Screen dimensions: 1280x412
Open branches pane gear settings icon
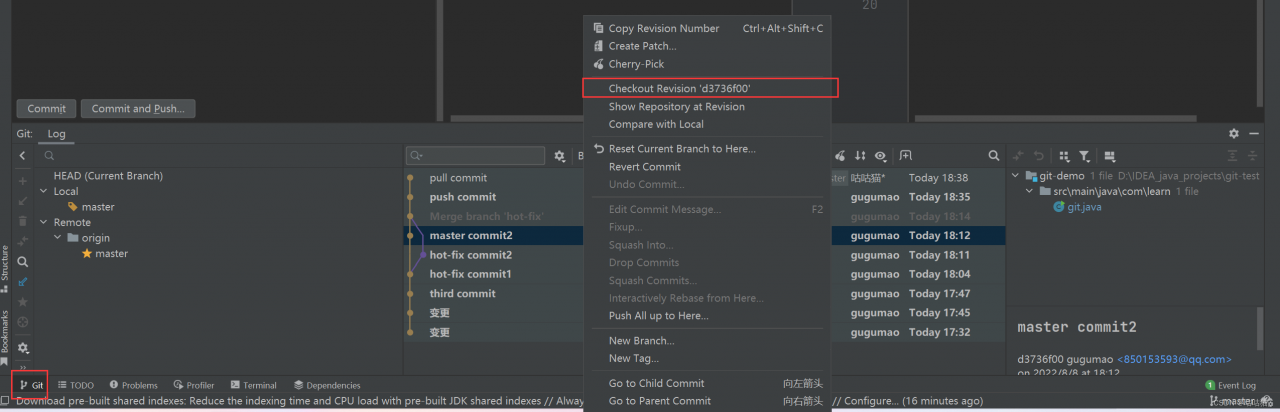tap(22, 348)
